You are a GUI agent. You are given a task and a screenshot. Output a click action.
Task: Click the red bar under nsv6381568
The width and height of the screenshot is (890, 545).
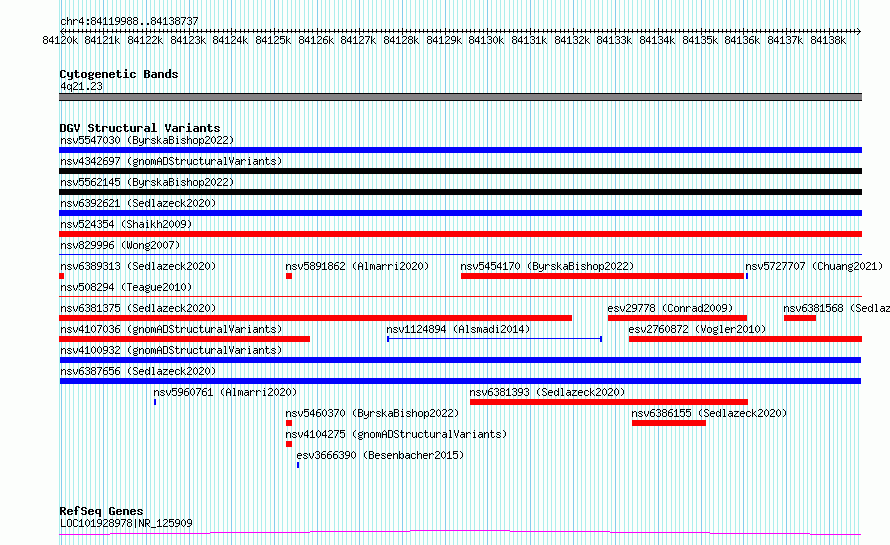tap(800, 318)
